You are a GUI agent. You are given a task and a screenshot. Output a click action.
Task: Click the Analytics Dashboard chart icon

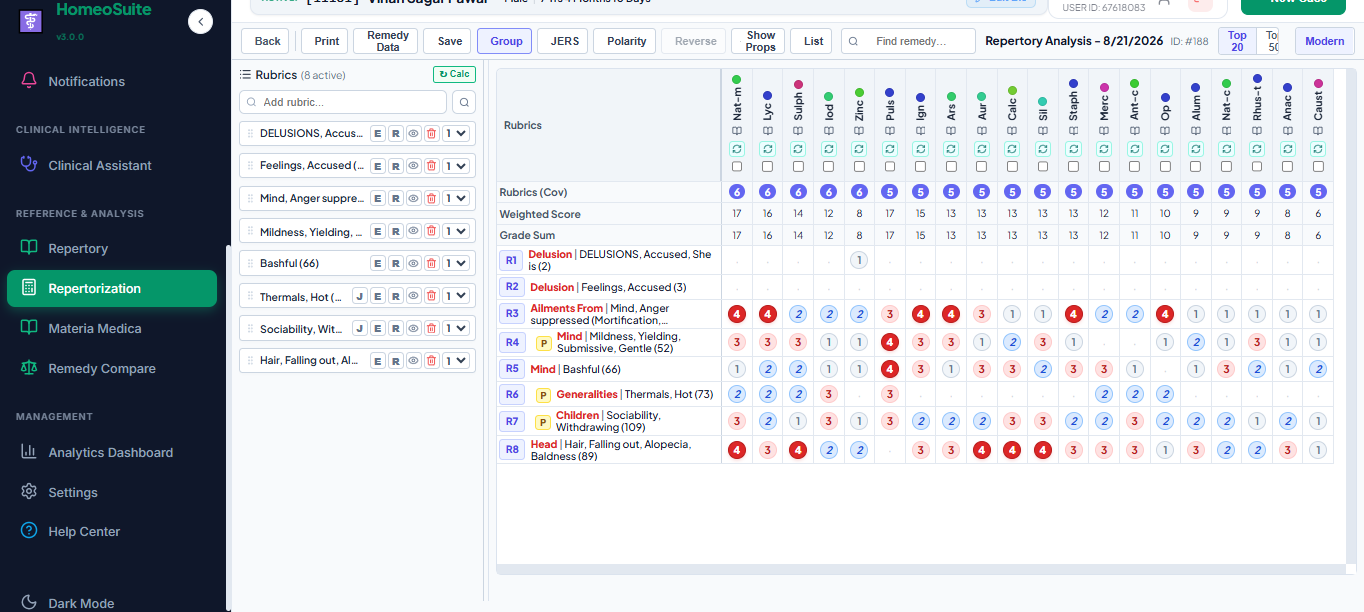click(29, 452)
